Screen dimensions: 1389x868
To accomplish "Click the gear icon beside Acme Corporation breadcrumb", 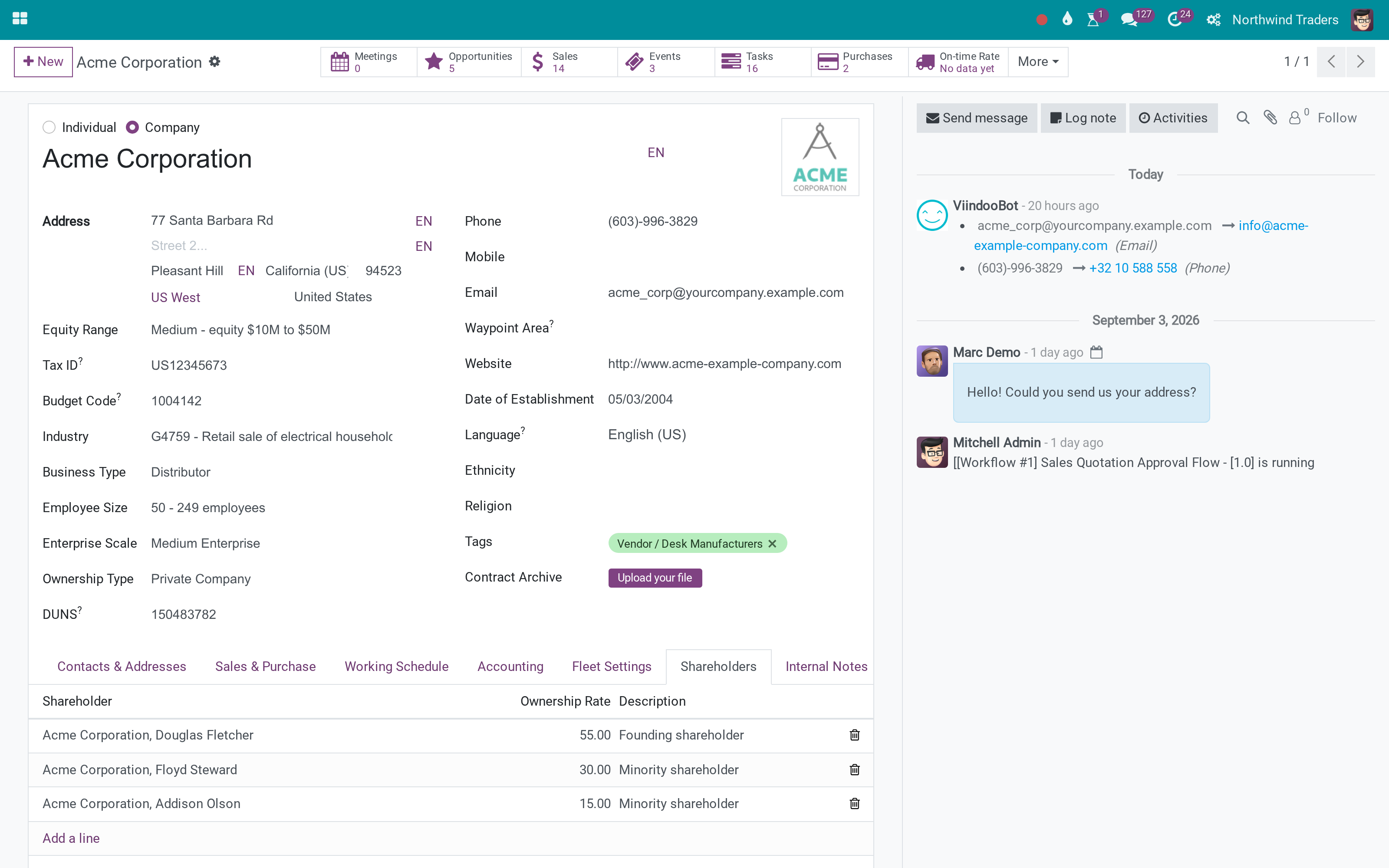I will [215, 62].
